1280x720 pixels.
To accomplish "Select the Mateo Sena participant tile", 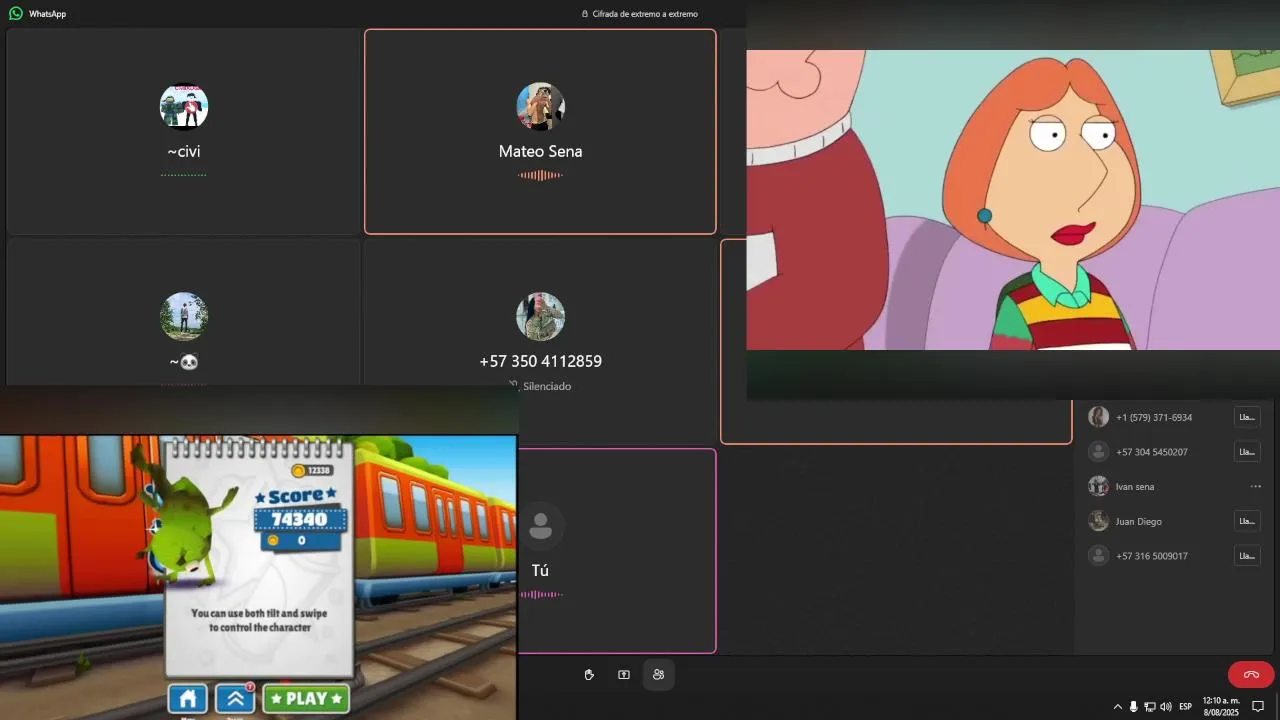I will 540,132.
